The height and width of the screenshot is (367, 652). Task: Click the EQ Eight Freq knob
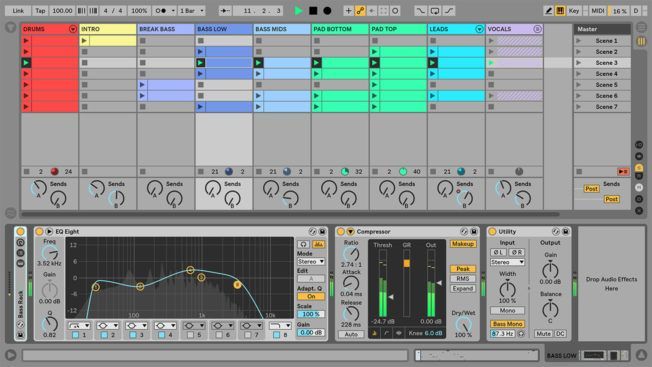click(49, 253)
